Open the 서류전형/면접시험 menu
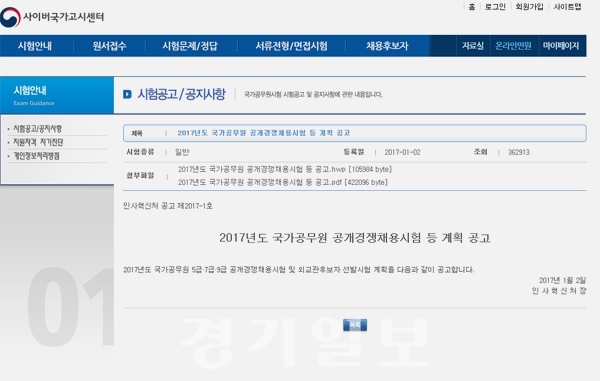 [x=292, y=46]
